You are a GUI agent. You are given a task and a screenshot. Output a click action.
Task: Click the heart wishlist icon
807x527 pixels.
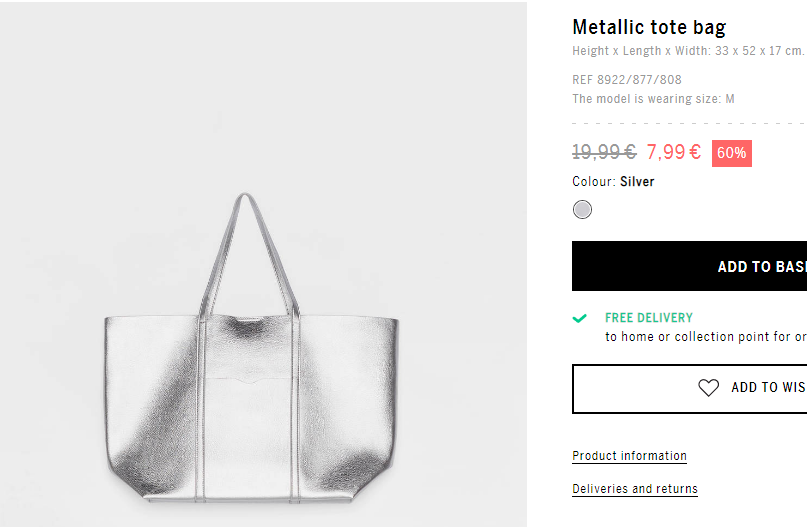point(708,388)
